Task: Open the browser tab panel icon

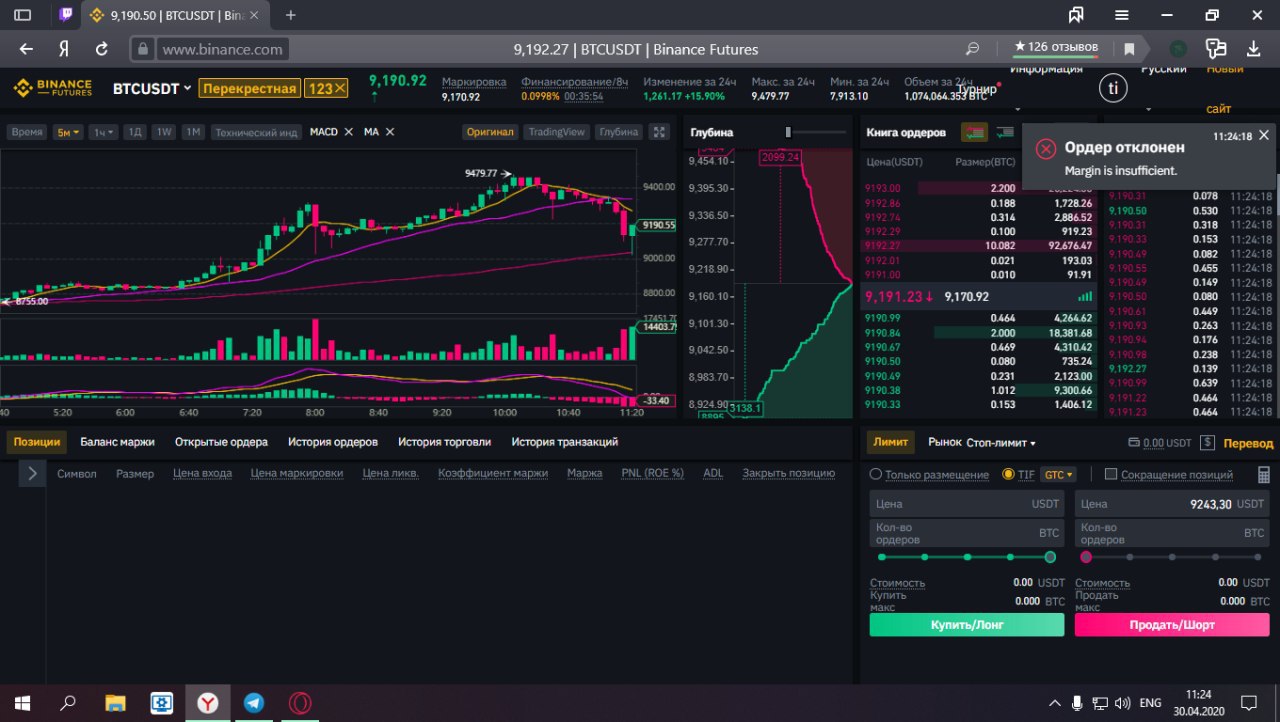Action: pyautogui.click(x=22, y=15)
